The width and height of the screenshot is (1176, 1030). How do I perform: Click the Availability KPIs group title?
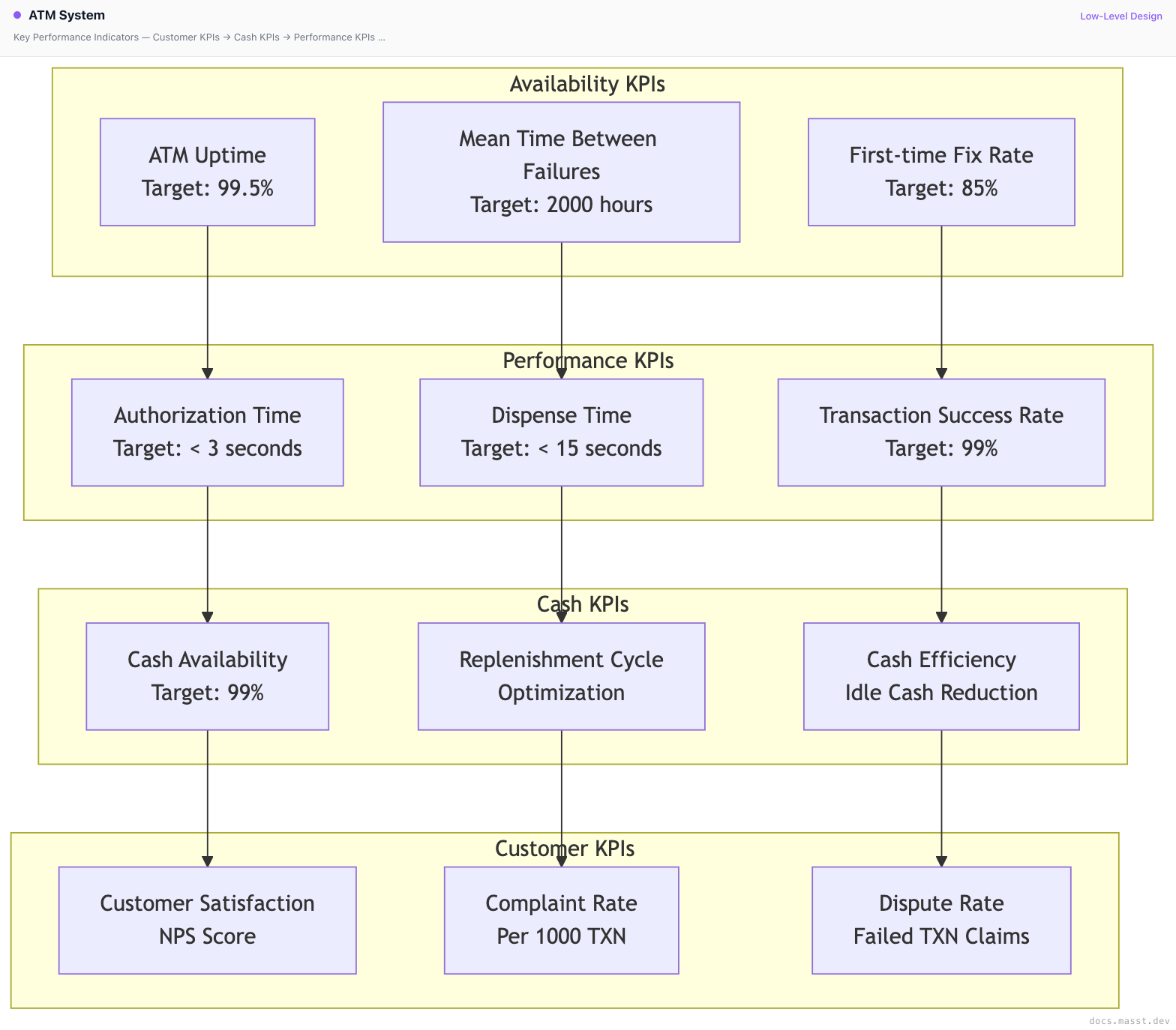pos(587,84)
